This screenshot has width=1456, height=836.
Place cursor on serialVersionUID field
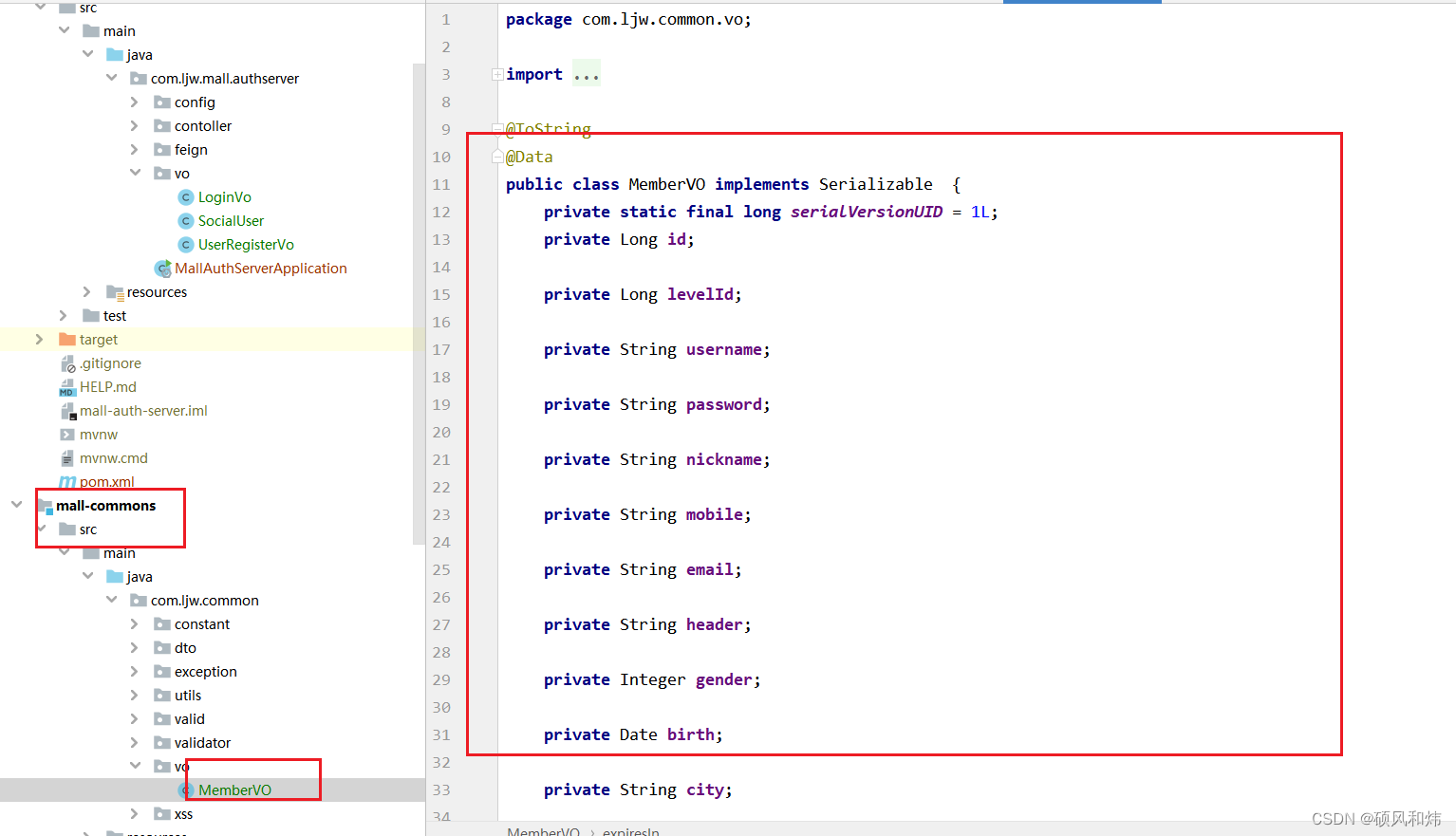[867, 212]
